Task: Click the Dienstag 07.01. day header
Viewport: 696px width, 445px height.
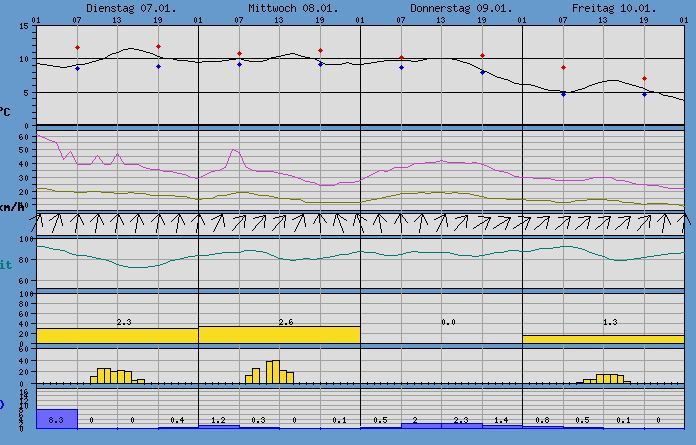Action: [117, 7]
